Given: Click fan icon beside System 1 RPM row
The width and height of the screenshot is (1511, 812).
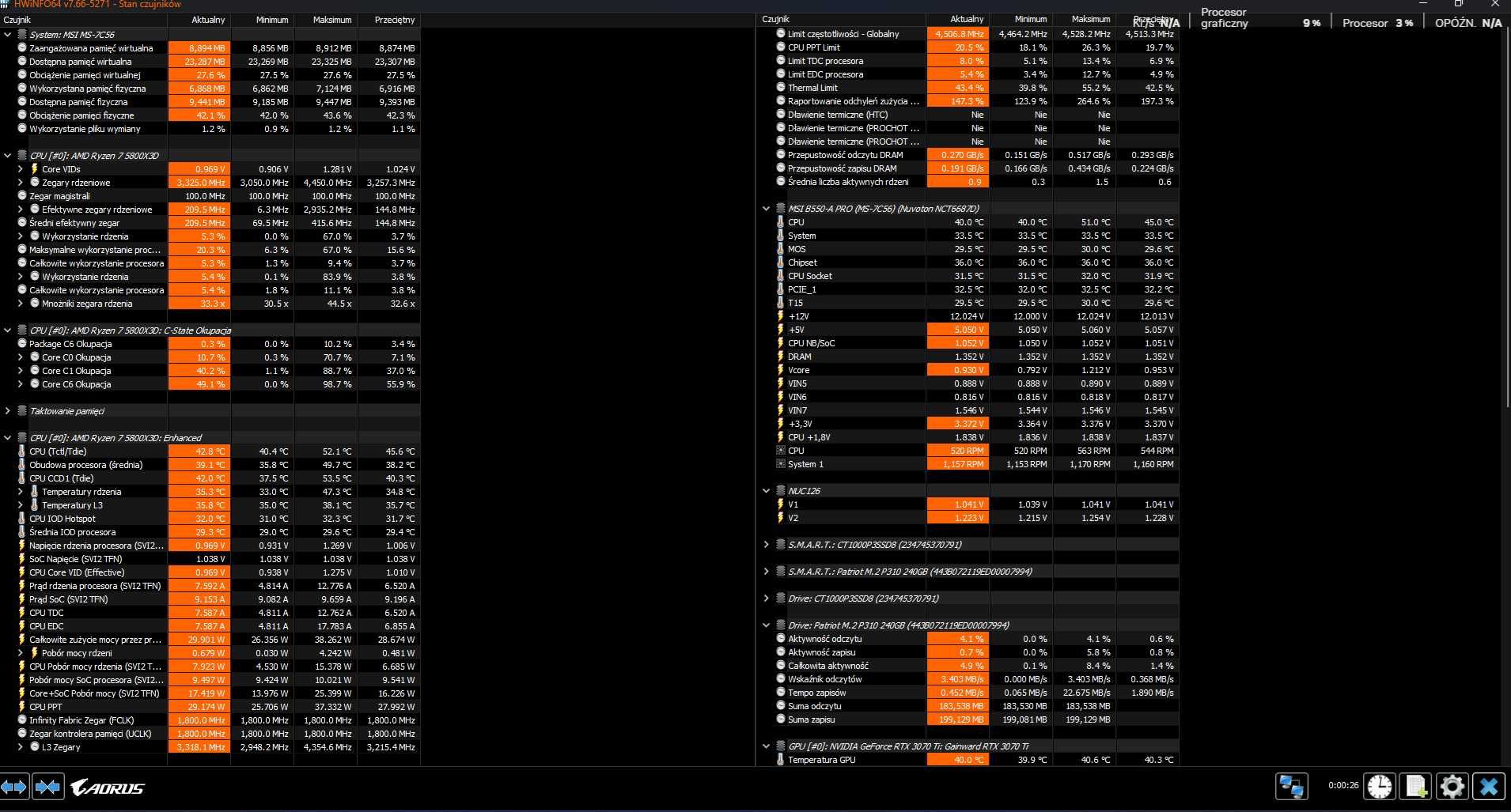Looking at the screenshot, I should pos(781,464).
